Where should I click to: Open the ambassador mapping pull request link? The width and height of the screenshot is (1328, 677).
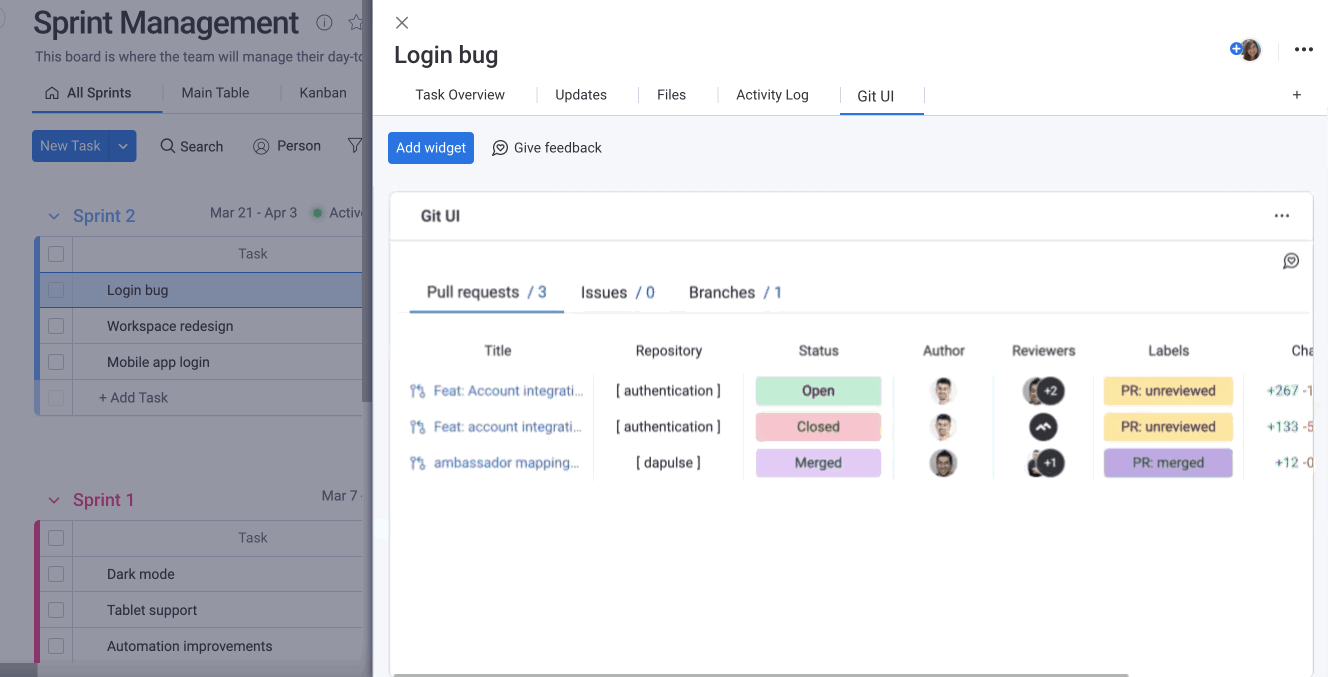pos(505,462)
